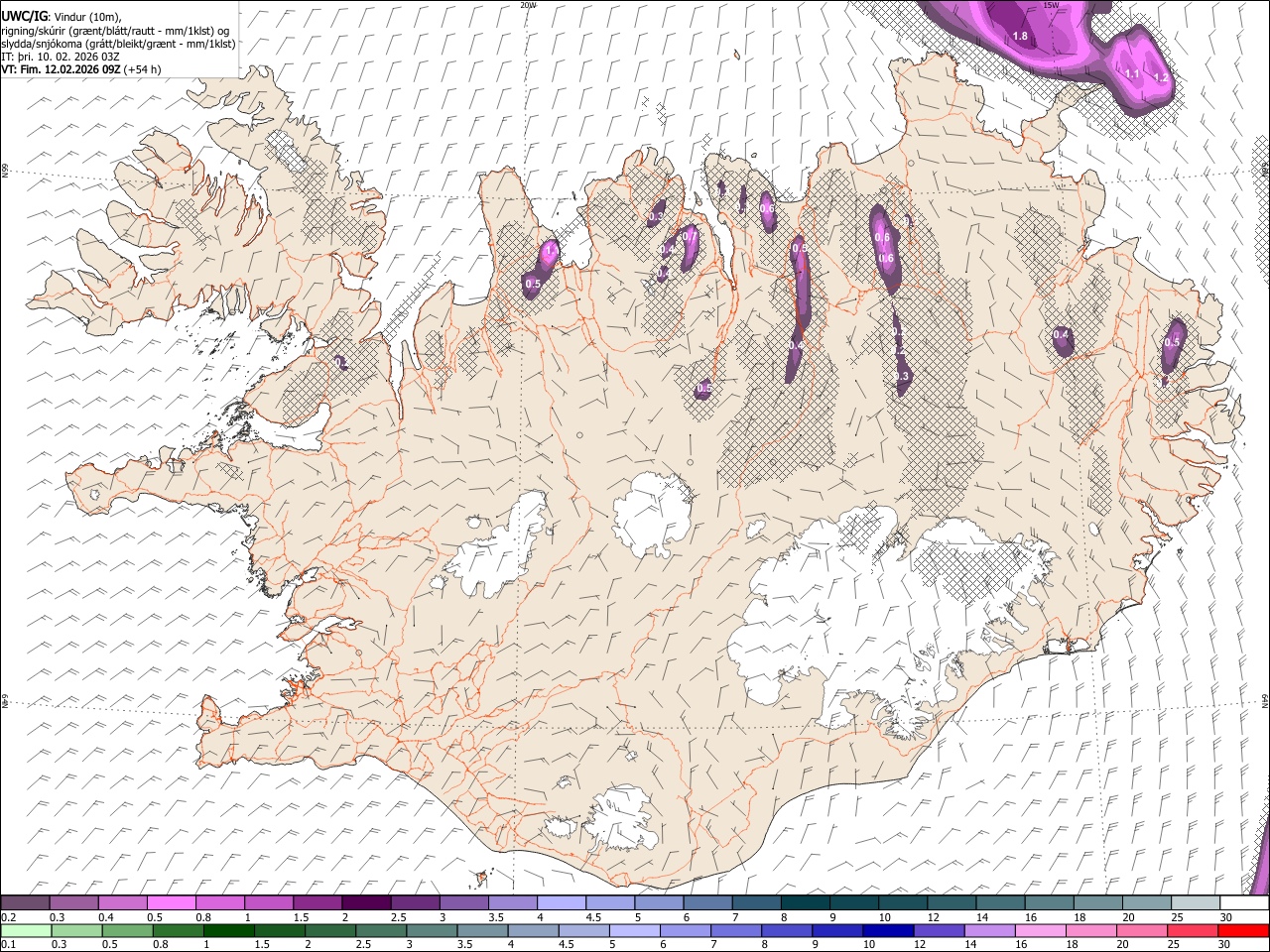Screen dimensions: 1270x952
Task: Click the 'Vindur (10m)' text in the title
Action: pos(86,17)
